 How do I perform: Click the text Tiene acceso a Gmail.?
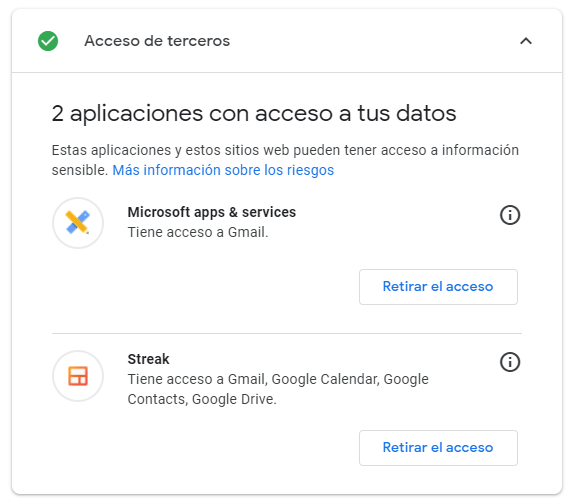coord(198,232)
